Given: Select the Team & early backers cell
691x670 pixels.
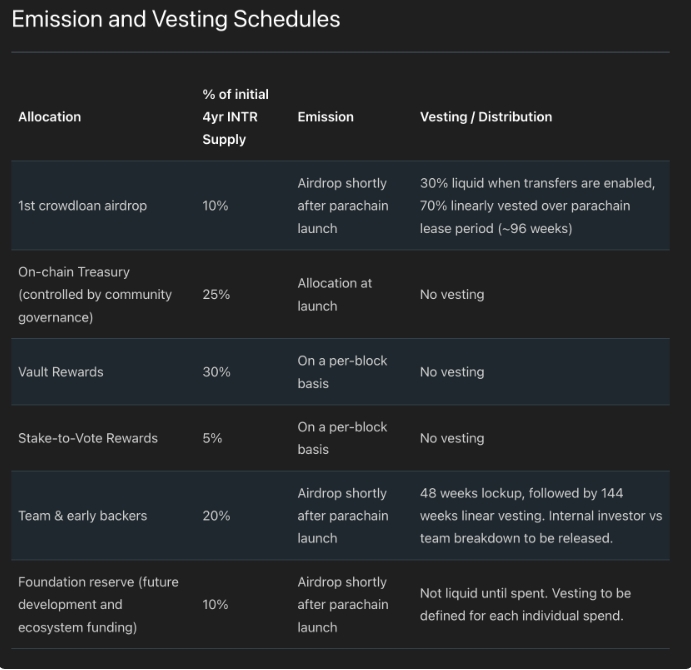Looking at the screenshot, I should click(x=82, y=516).
